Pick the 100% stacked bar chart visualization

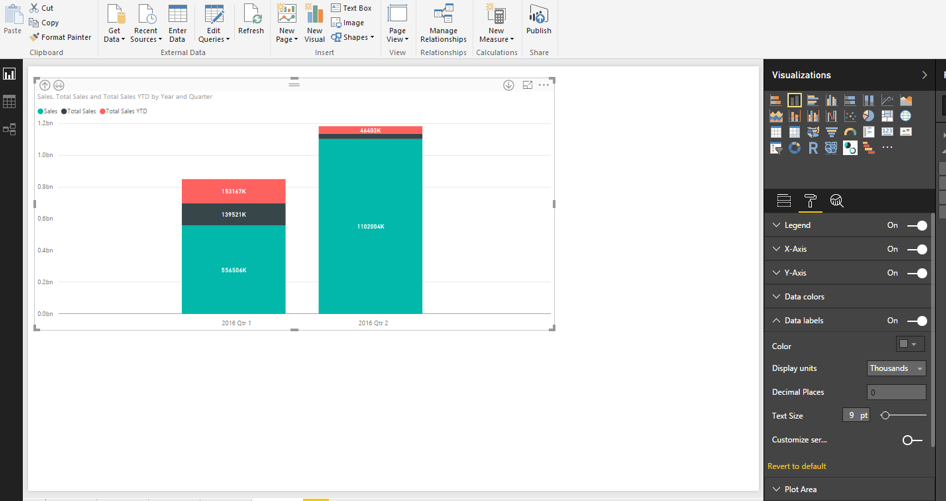pos(850,100)
